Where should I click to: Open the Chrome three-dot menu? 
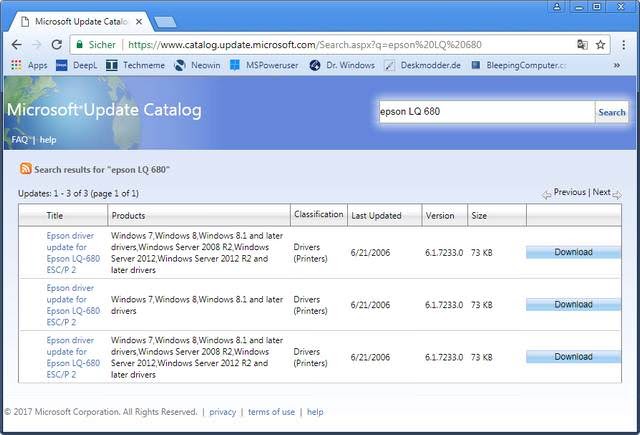pos(623,45)
